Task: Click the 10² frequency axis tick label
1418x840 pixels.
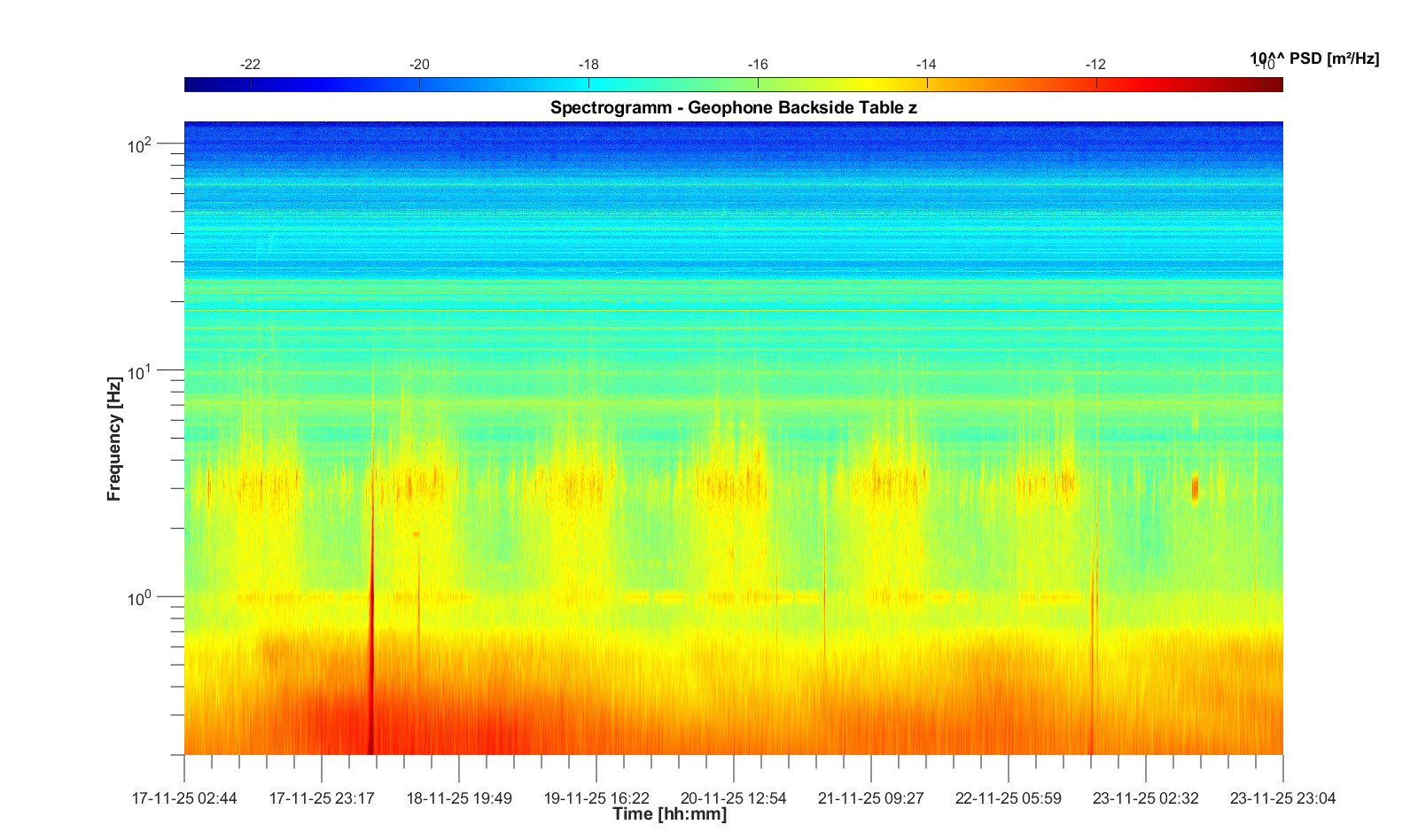Action: tap(141, 144)
